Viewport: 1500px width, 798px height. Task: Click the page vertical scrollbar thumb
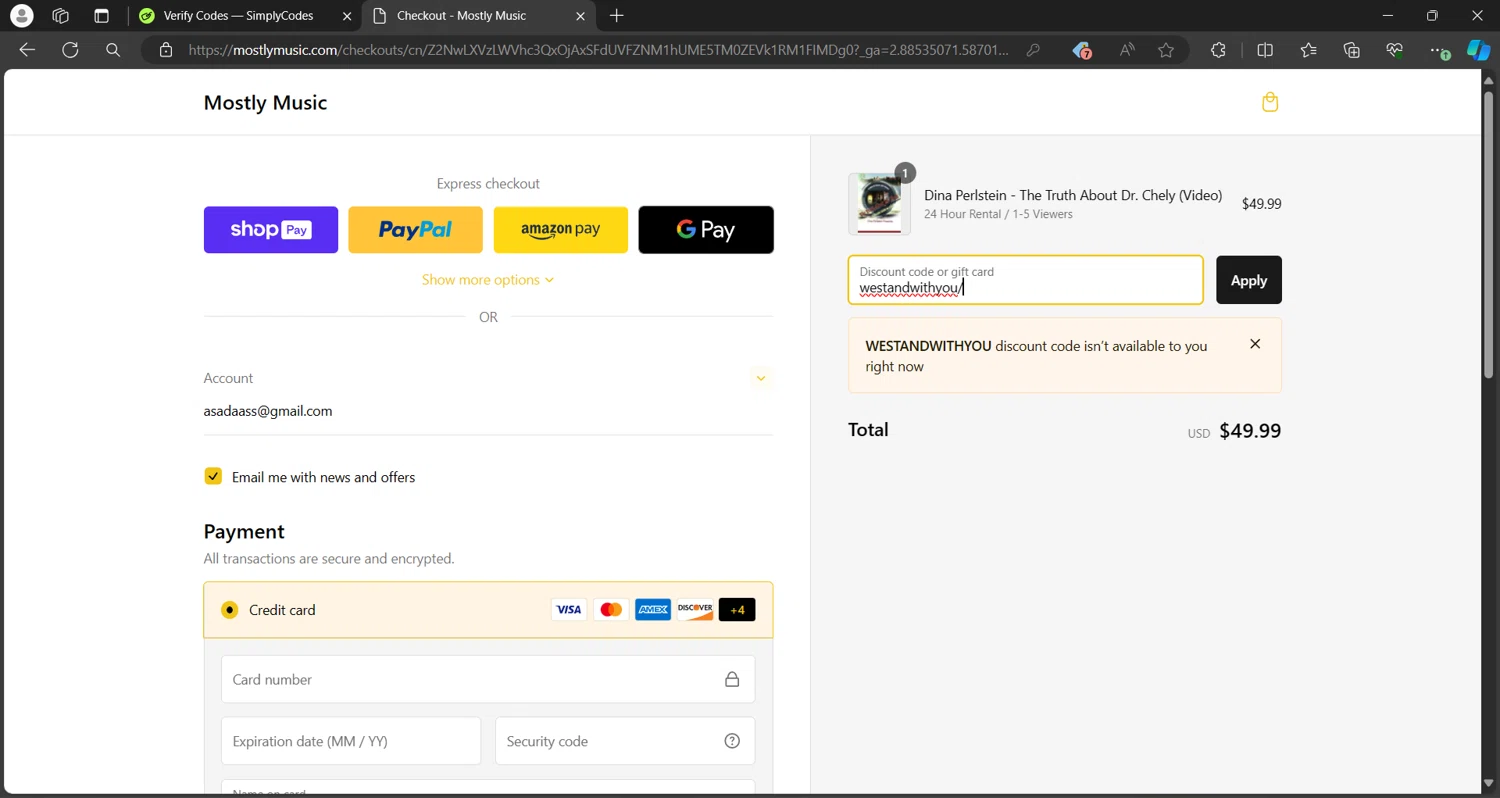(x=1489, y=235)
